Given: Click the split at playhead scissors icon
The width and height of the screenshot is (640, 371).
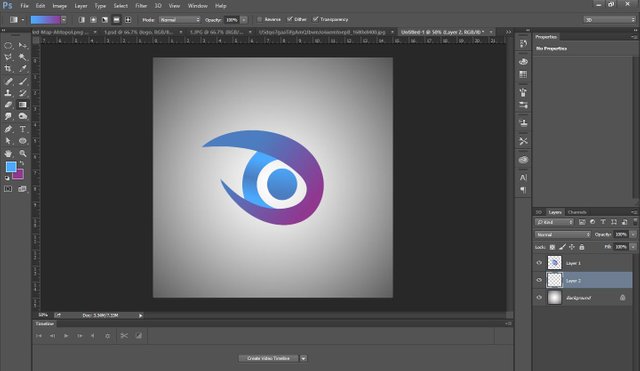Looking at the screenshot, I should [x=124, y=335].
